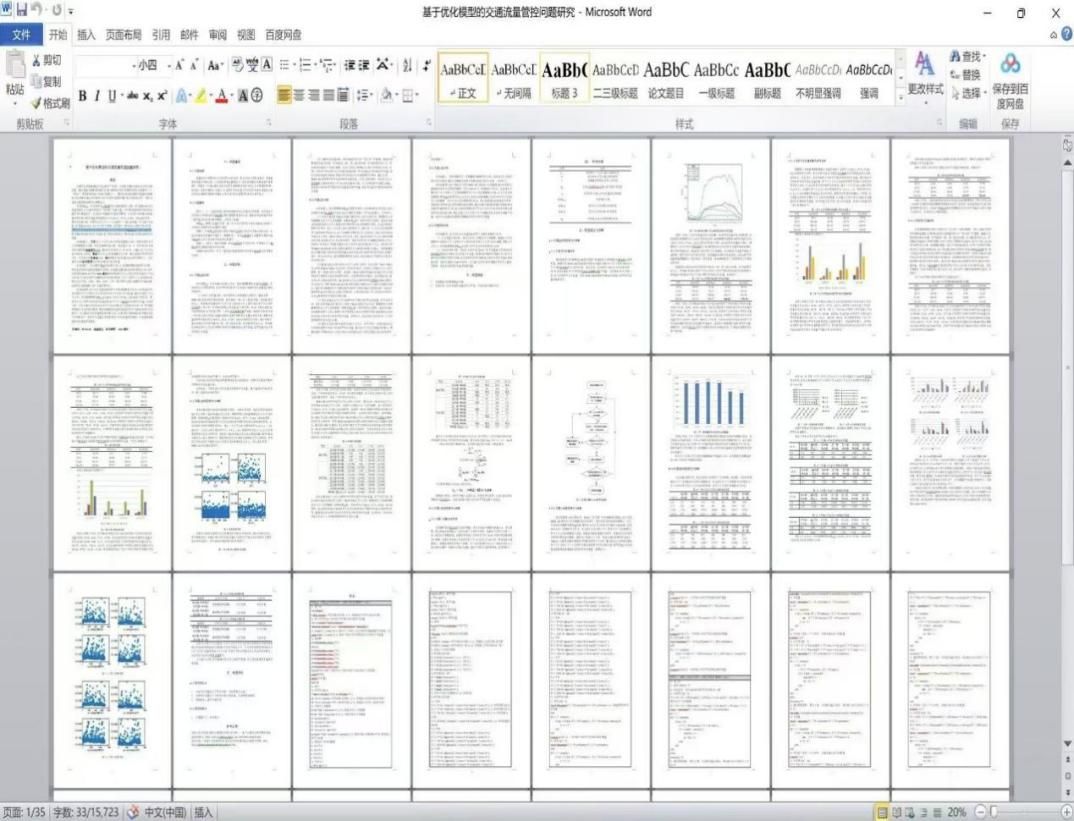This screenshot has height=821, width=1074.
Task: Click the zoom out minus button
Action: pyautogui.click(x=980, y=812)
